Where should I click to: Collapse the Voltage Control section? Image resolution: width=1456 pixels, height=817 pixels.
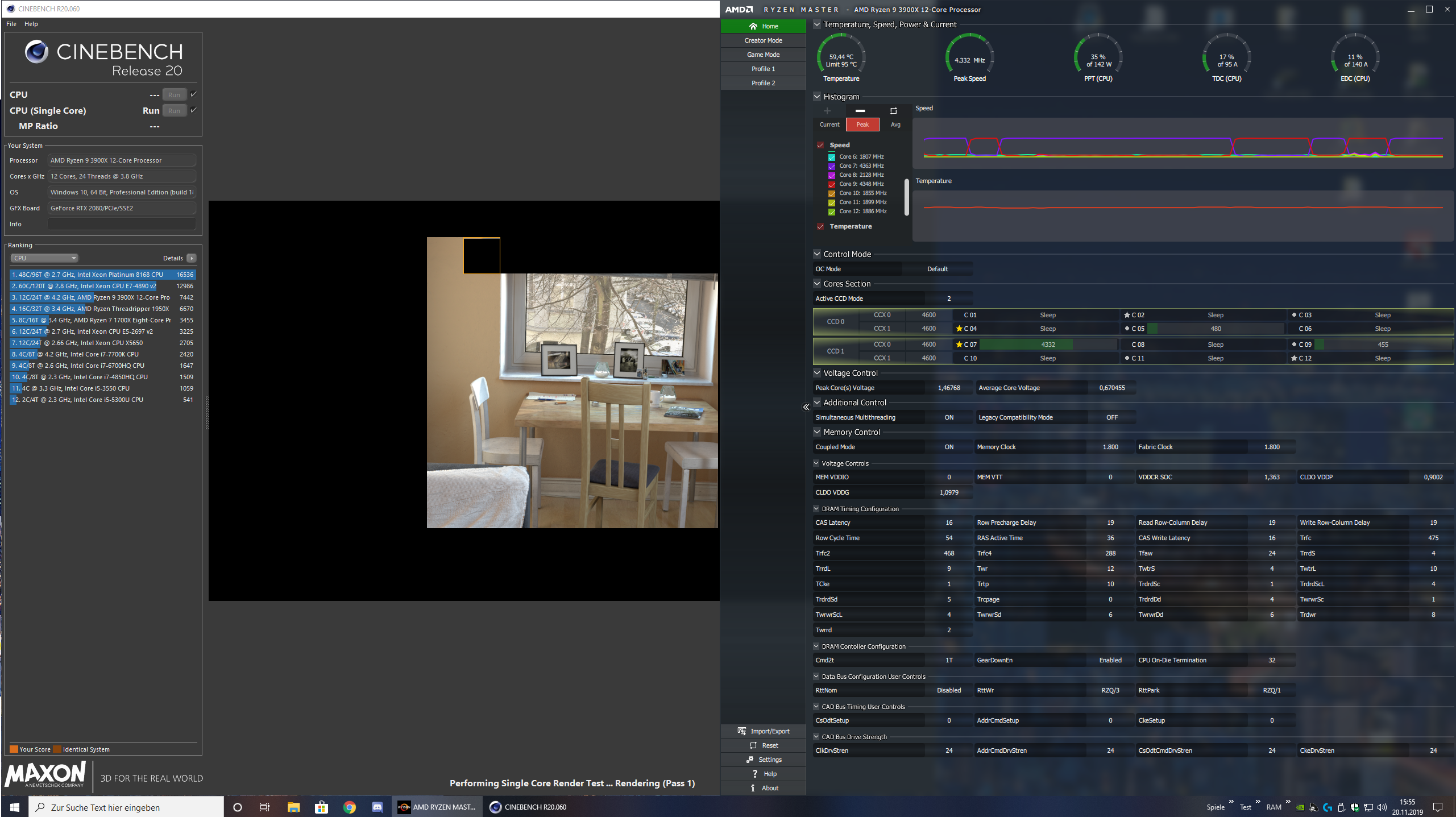click(817, 373)
